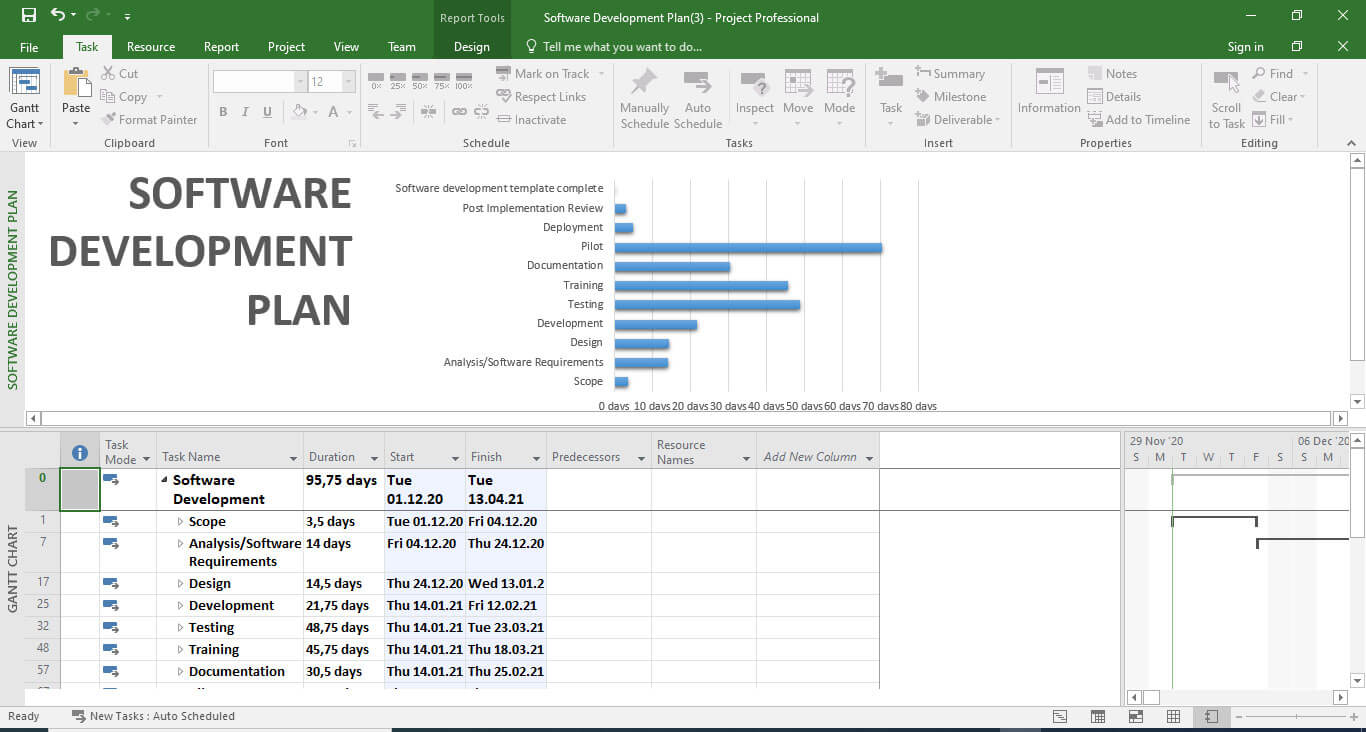Open the font name combo box

point(260,82)
